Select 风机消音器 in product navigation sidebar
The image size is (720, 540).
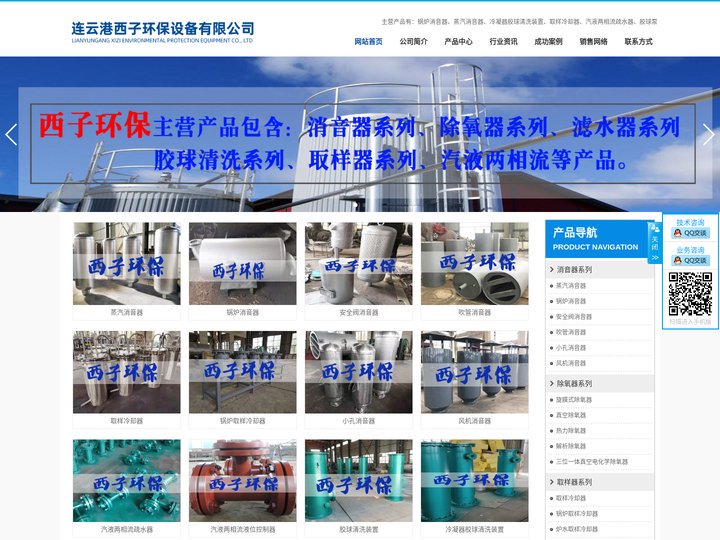coord(571,363)
